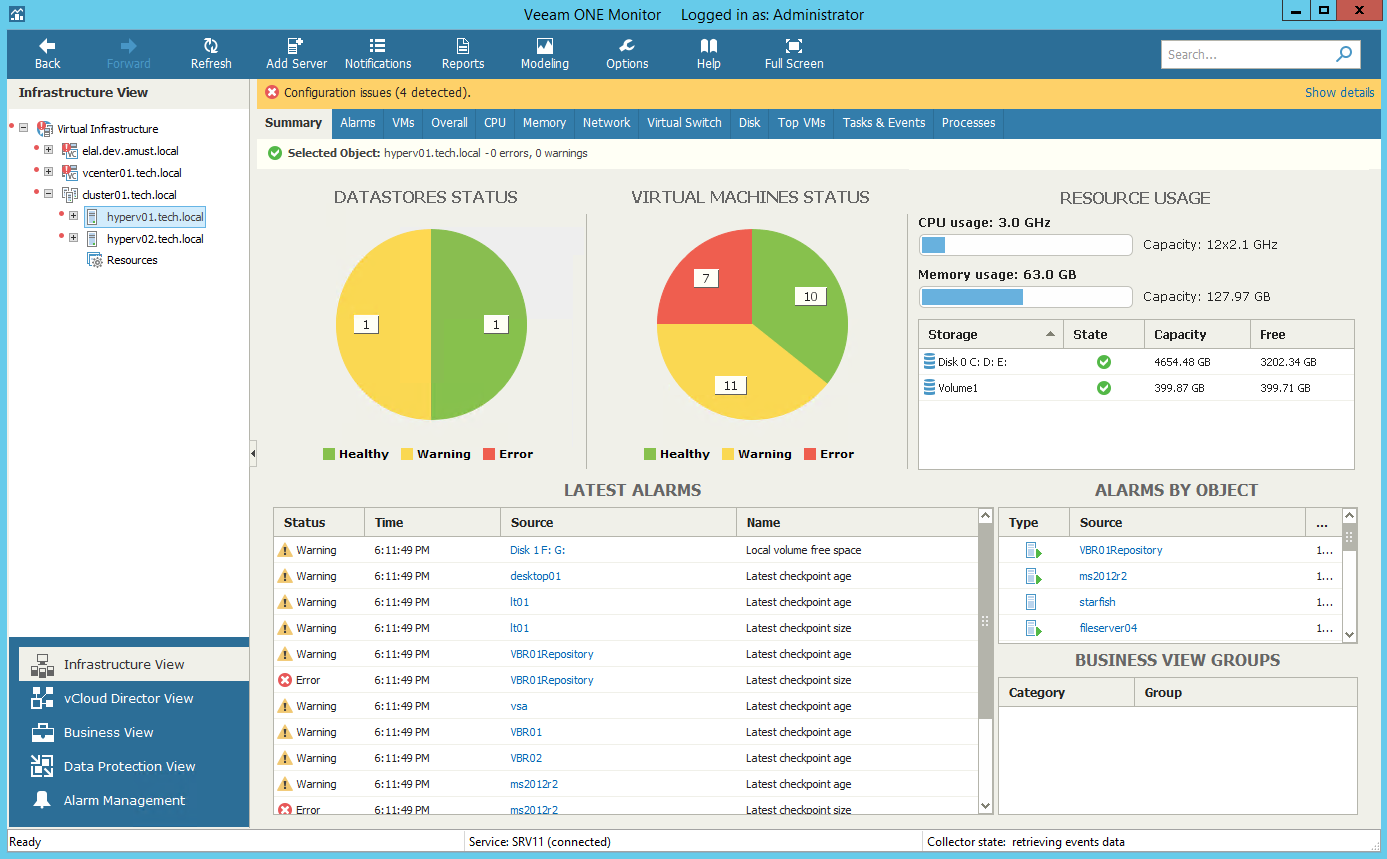Collapse the cluster01.tech.local tree node
The width and height of the screenshot is (1387, 859).
click(x=48, y=195)
